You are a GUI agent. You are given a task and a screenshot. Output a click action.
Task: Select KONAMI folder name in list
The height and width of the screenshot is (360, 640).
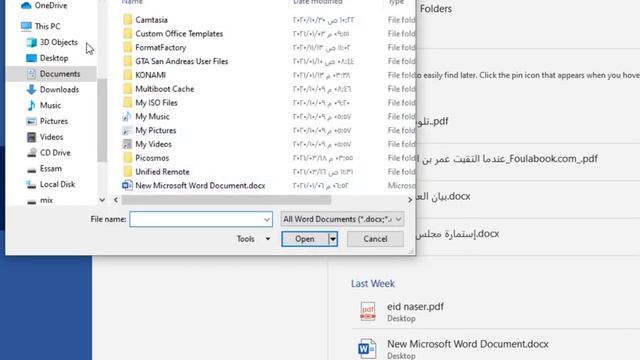click(151, 75)
